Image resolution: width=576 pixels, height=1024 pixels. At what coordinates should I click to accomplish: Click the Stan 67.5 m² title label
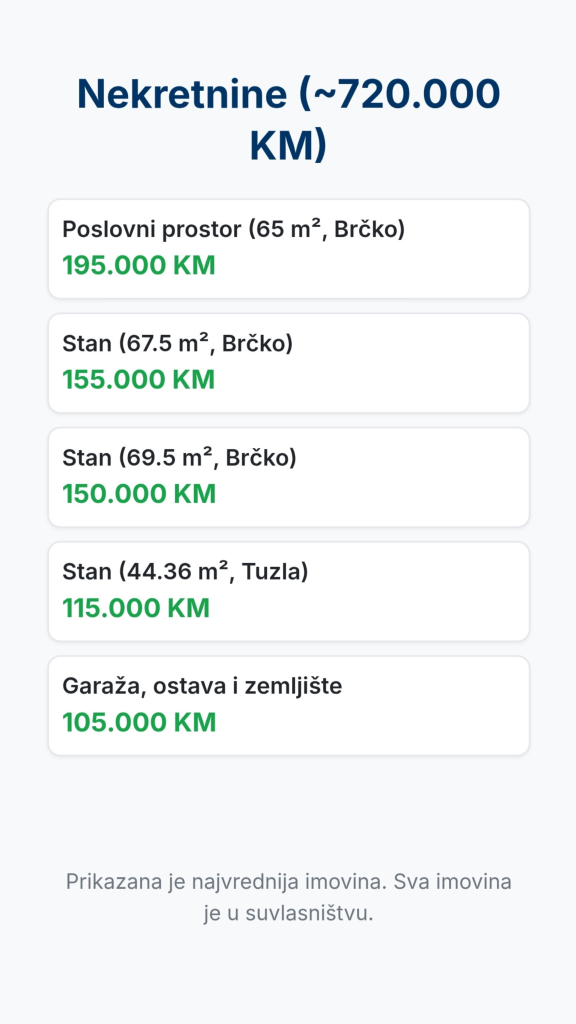pyautogui.click(x=178, y=344)
